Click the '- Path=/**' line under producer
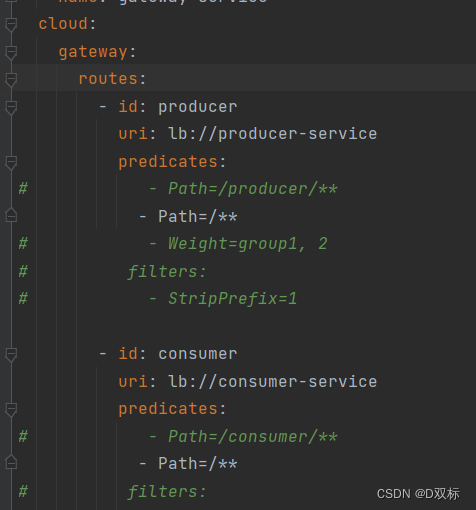The image size is (476, 510). 188,217
